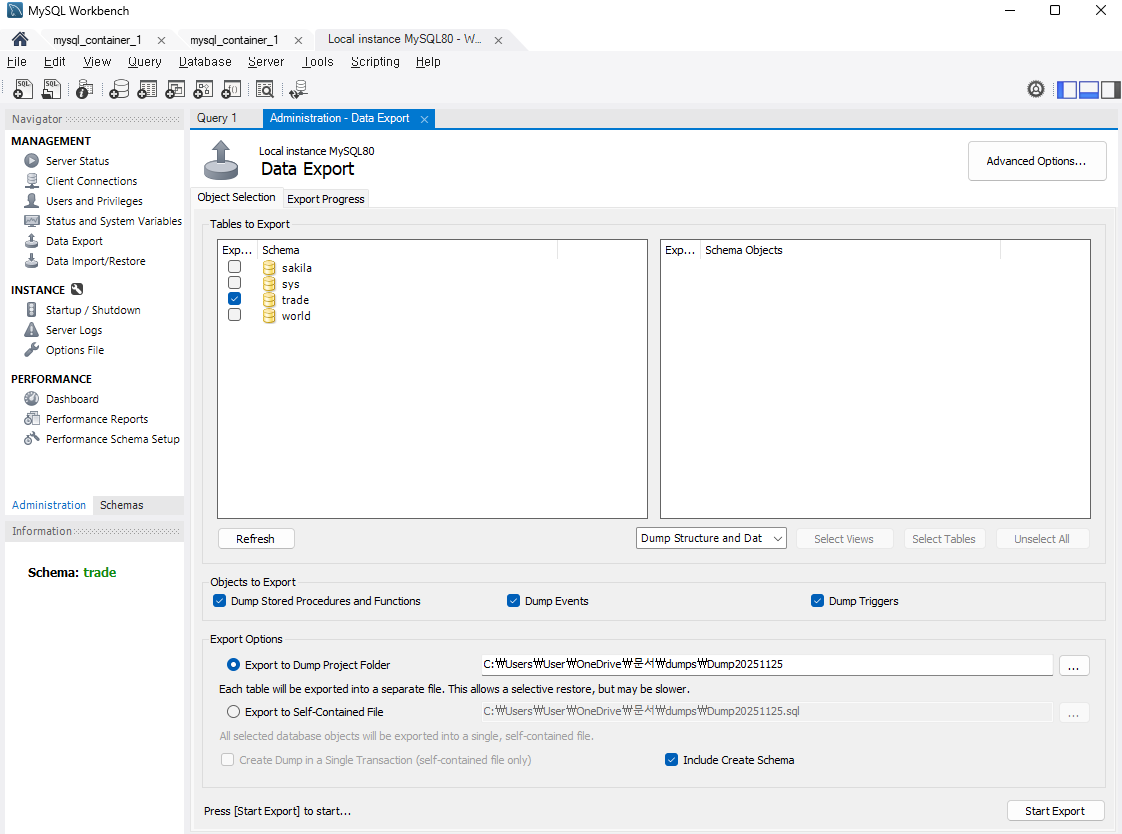This screenshot has height=834, width=1122.
Task: Open the Server menu
Action: pyautogui.click(x=265, y=62)
